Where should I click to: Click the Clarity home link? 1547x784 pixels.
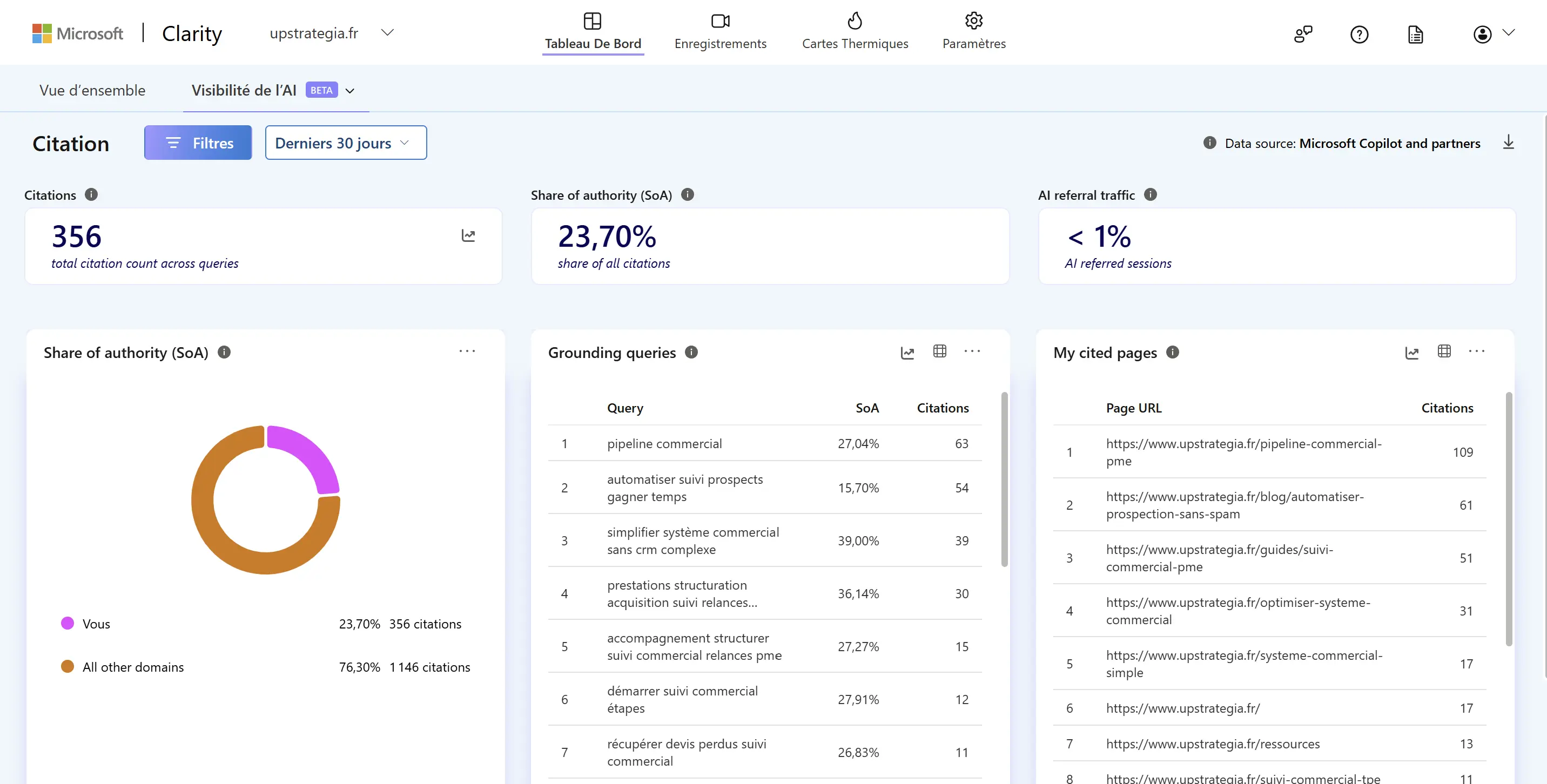(x=192, y=33)
